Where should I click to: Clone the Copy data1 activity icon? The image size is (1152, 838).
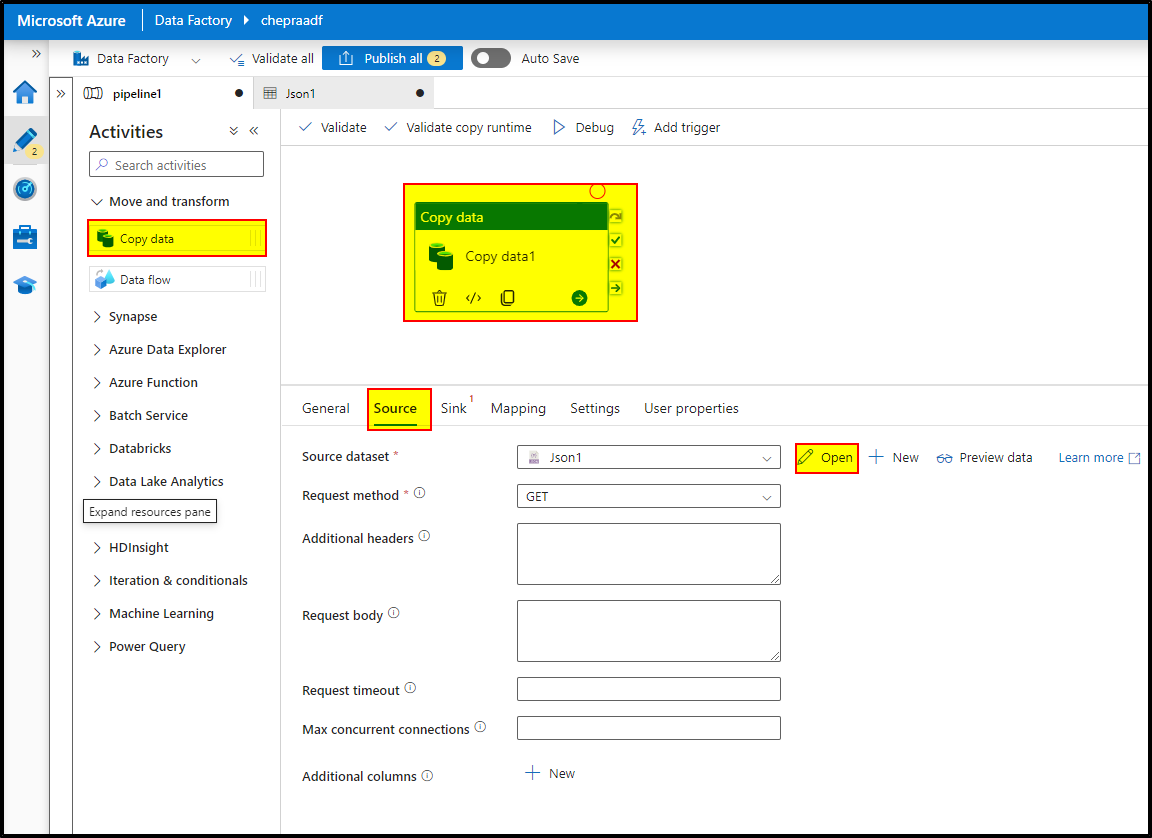tap(508, 297)
